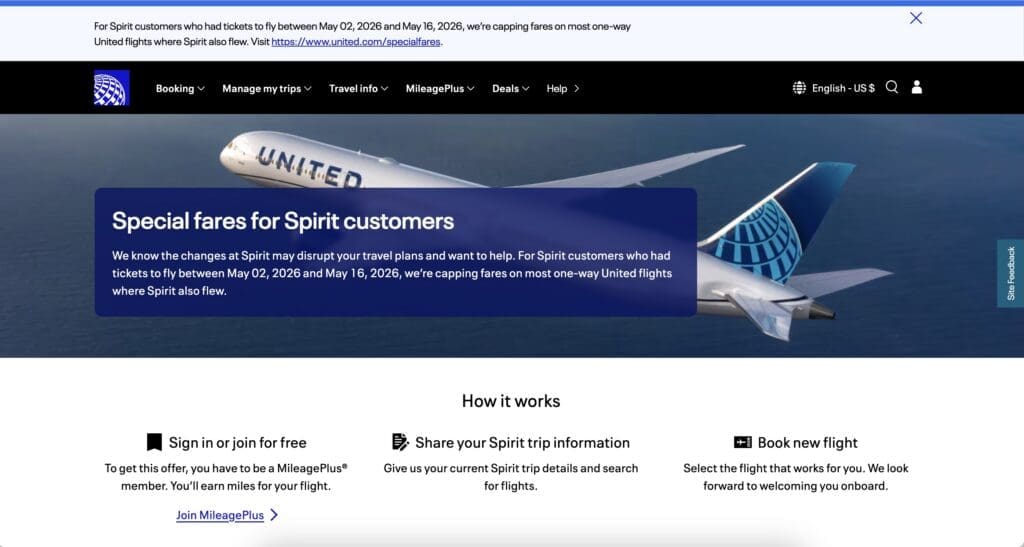This screenshot has height=547, width=1024.
Task: Open English - US $ language selector
Action: (842, 88)
